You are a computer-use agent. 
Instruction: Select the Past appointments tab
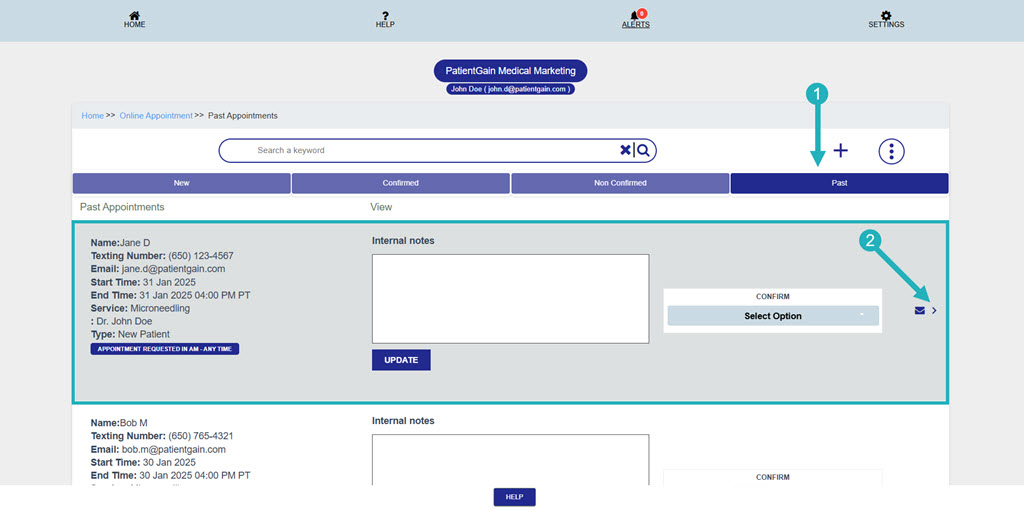click(839, 183)
